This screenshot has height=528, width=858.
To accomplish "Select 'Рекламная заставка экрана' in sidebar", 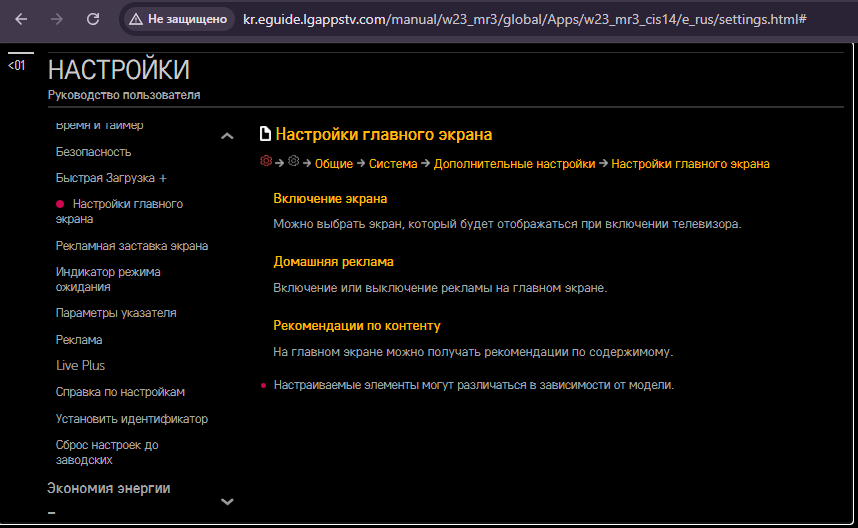I will coord(131,245).
